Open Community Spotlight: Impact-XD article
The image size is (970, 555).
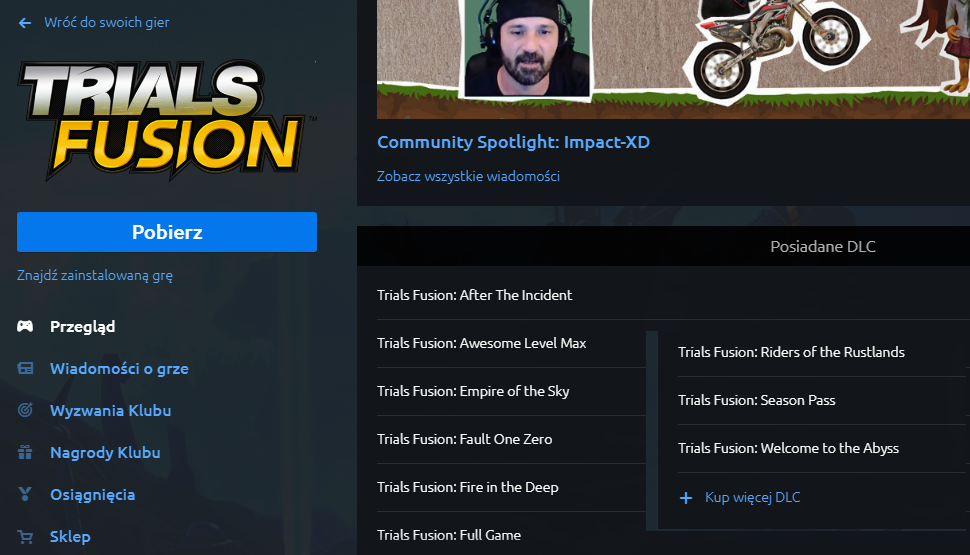tap(513, 142)
